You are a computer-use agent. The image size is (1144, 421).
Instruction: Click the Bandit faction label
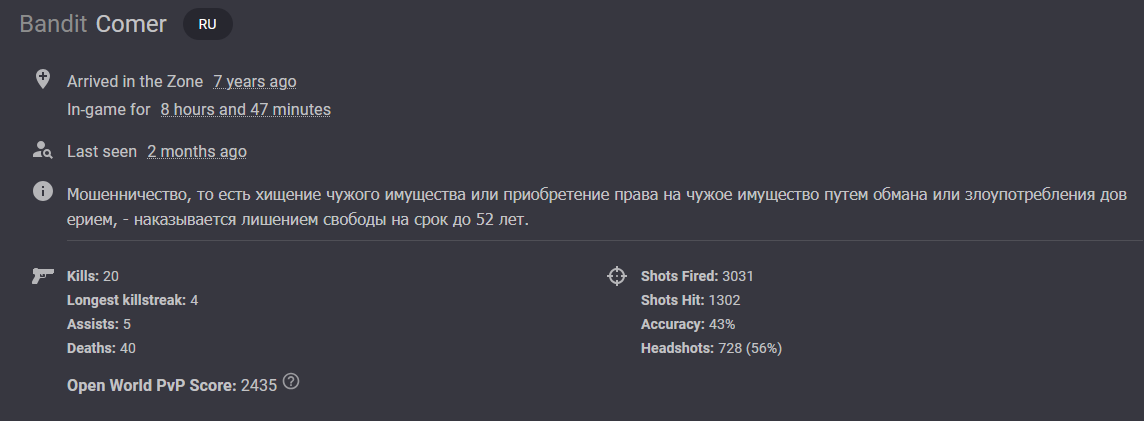(x=53, y=24)
